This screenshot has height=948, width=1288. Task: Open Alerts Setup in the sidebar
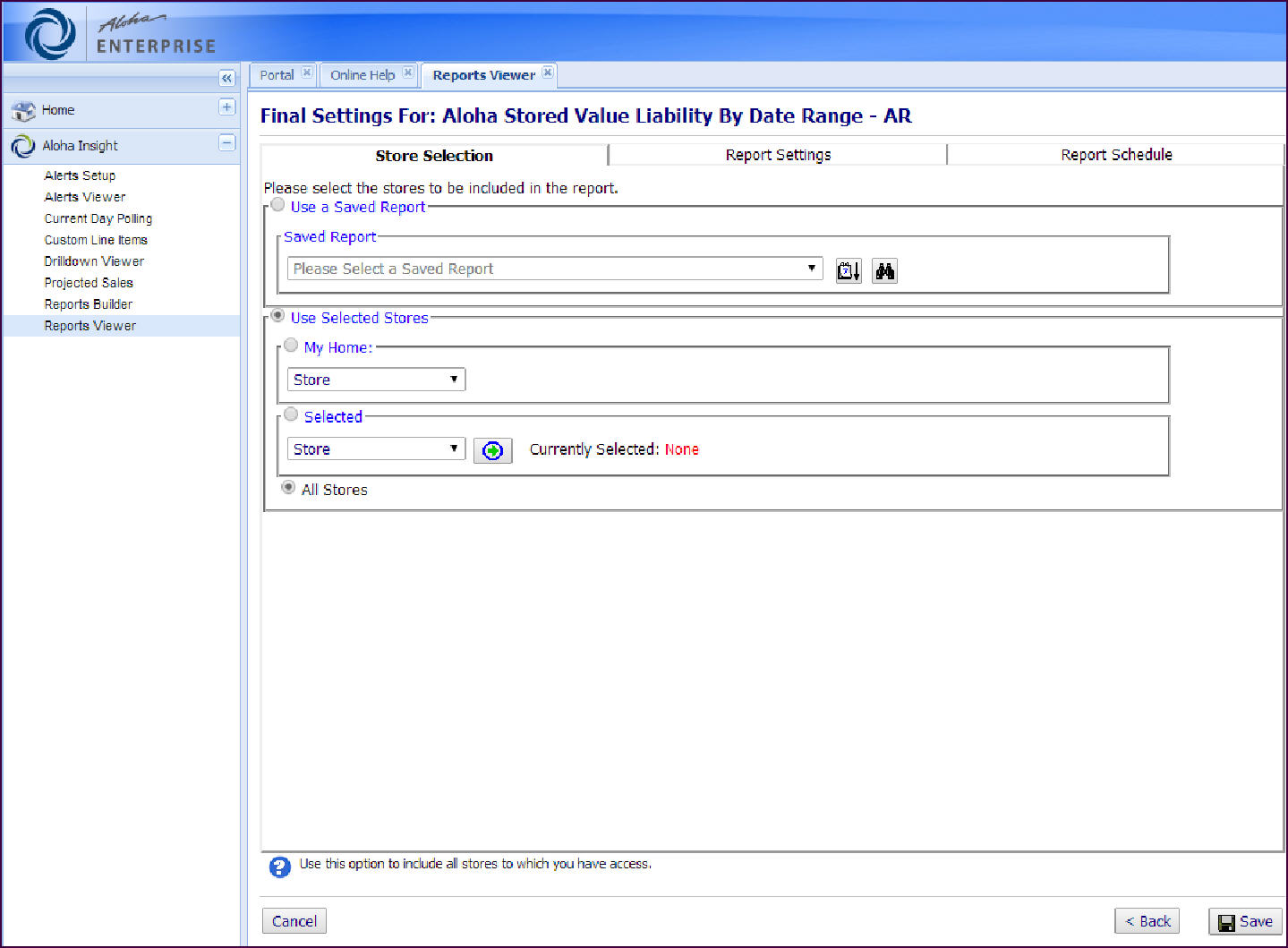pyautogui.click(x=80, y=175)
